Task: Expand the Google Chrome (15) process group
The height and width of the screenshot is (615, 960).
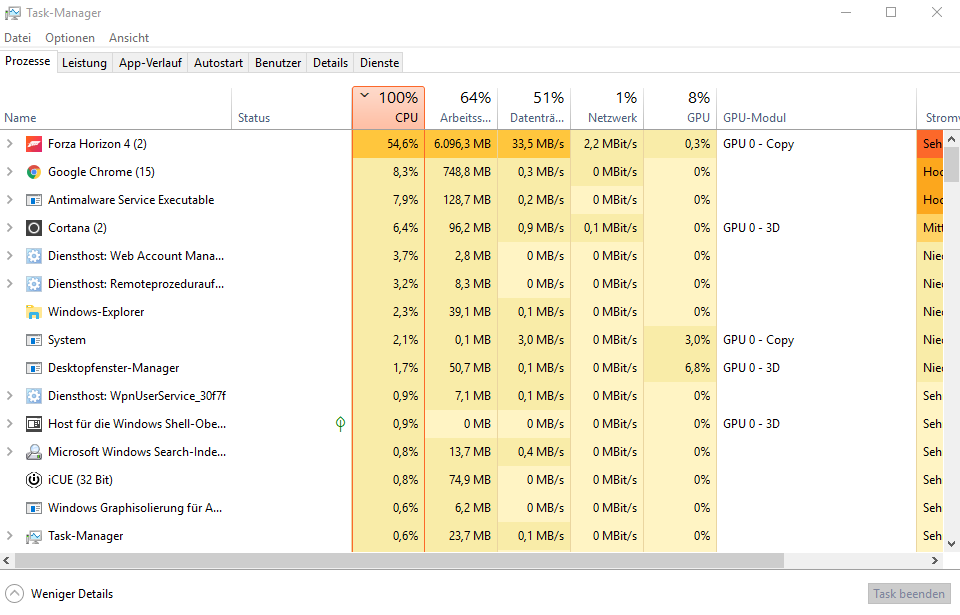Action: click(9, 172)
